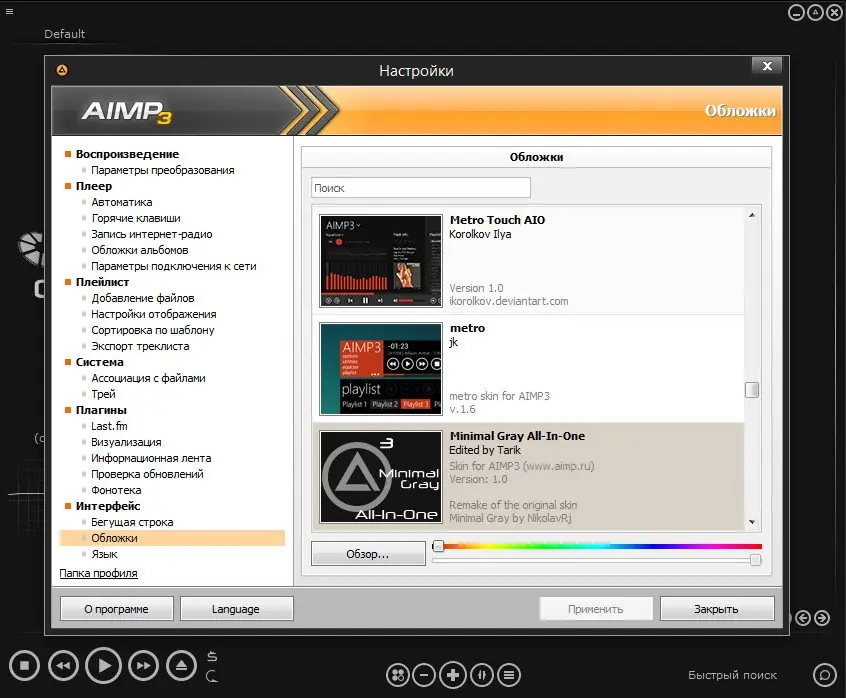Open the Плагины settings section
This screenshot has width=846, height=698.
[101, 410]
